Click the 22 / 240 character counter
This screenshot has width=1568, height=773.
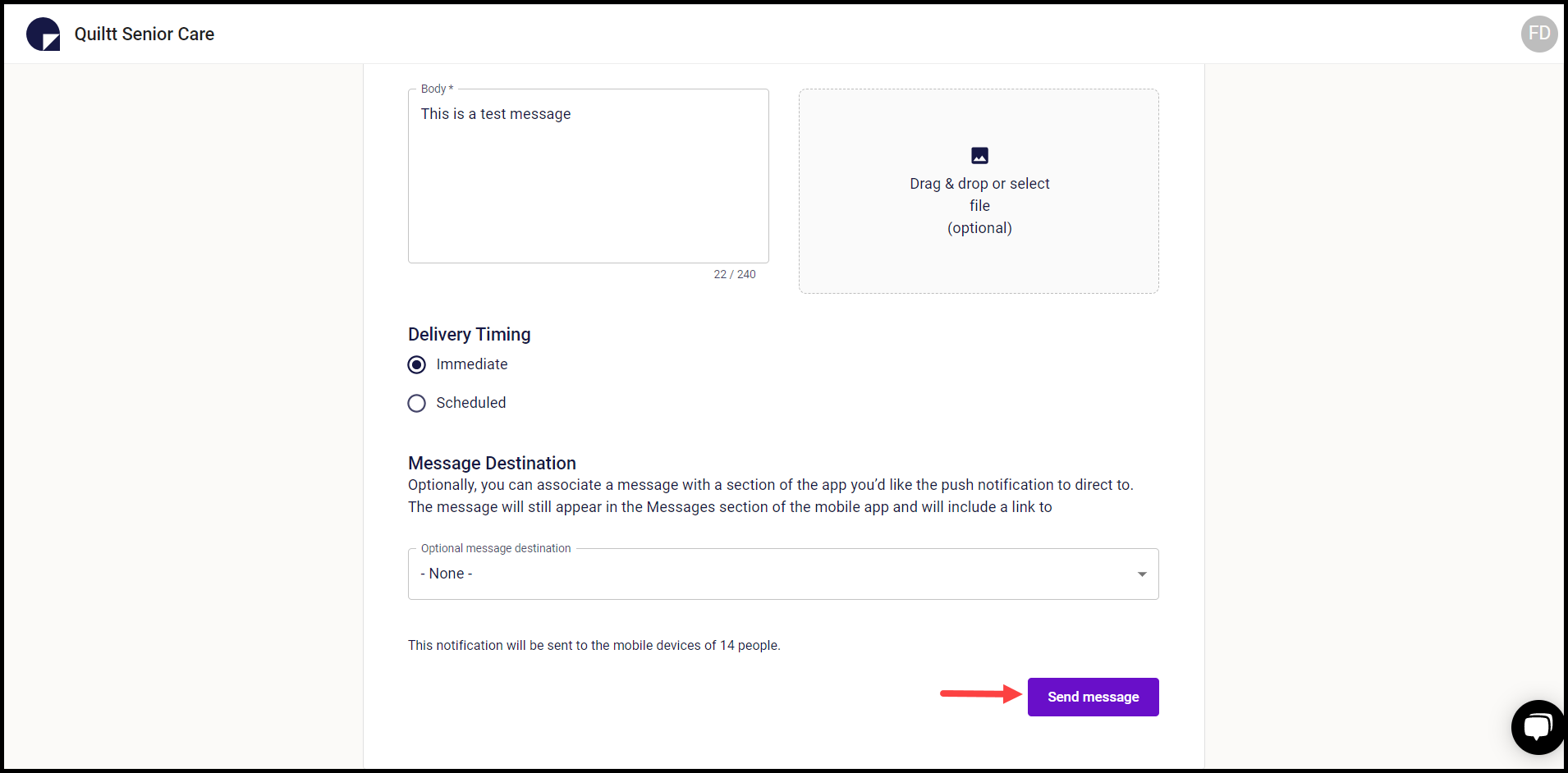(735, 274)
